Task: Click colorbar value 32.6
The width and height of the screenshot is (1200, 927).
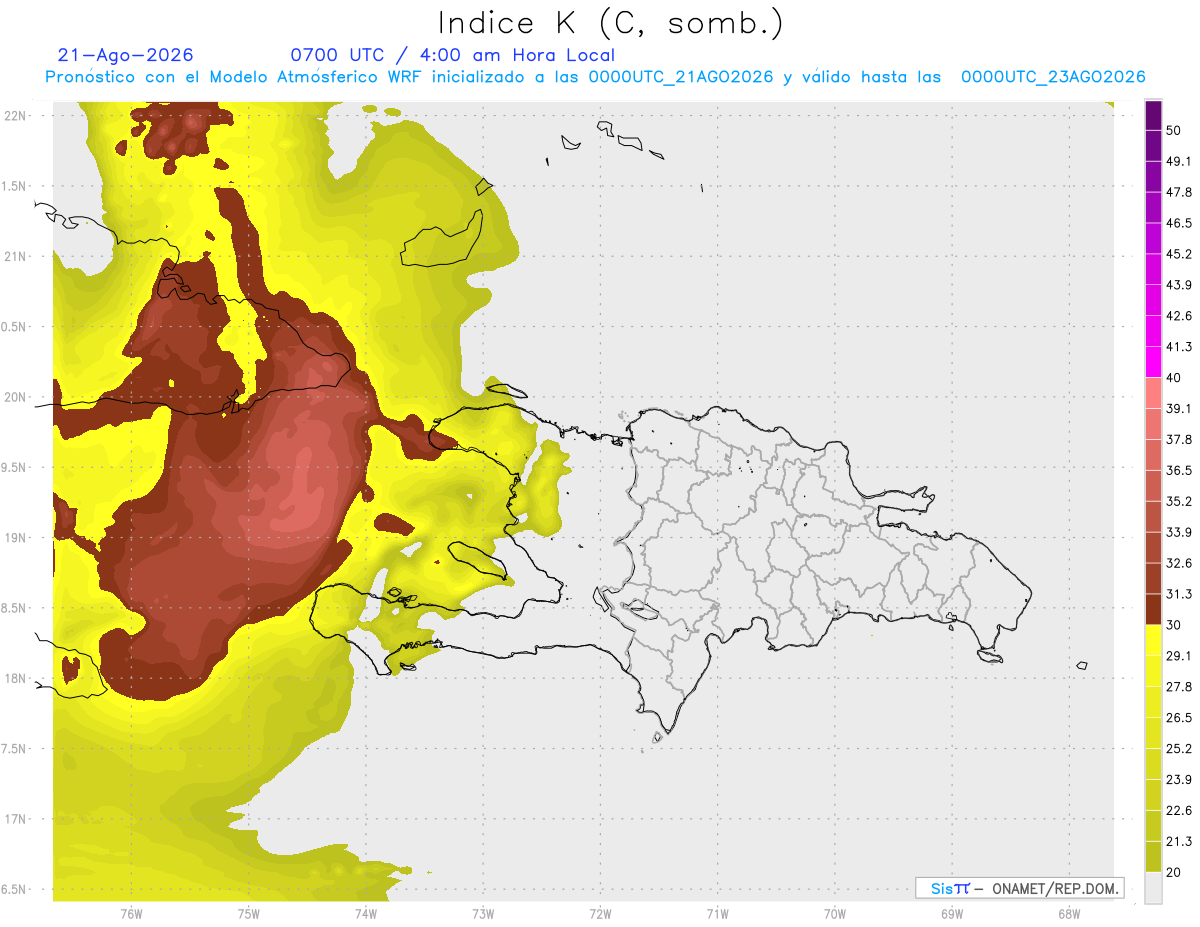Action: click(x=1179, y=563)
